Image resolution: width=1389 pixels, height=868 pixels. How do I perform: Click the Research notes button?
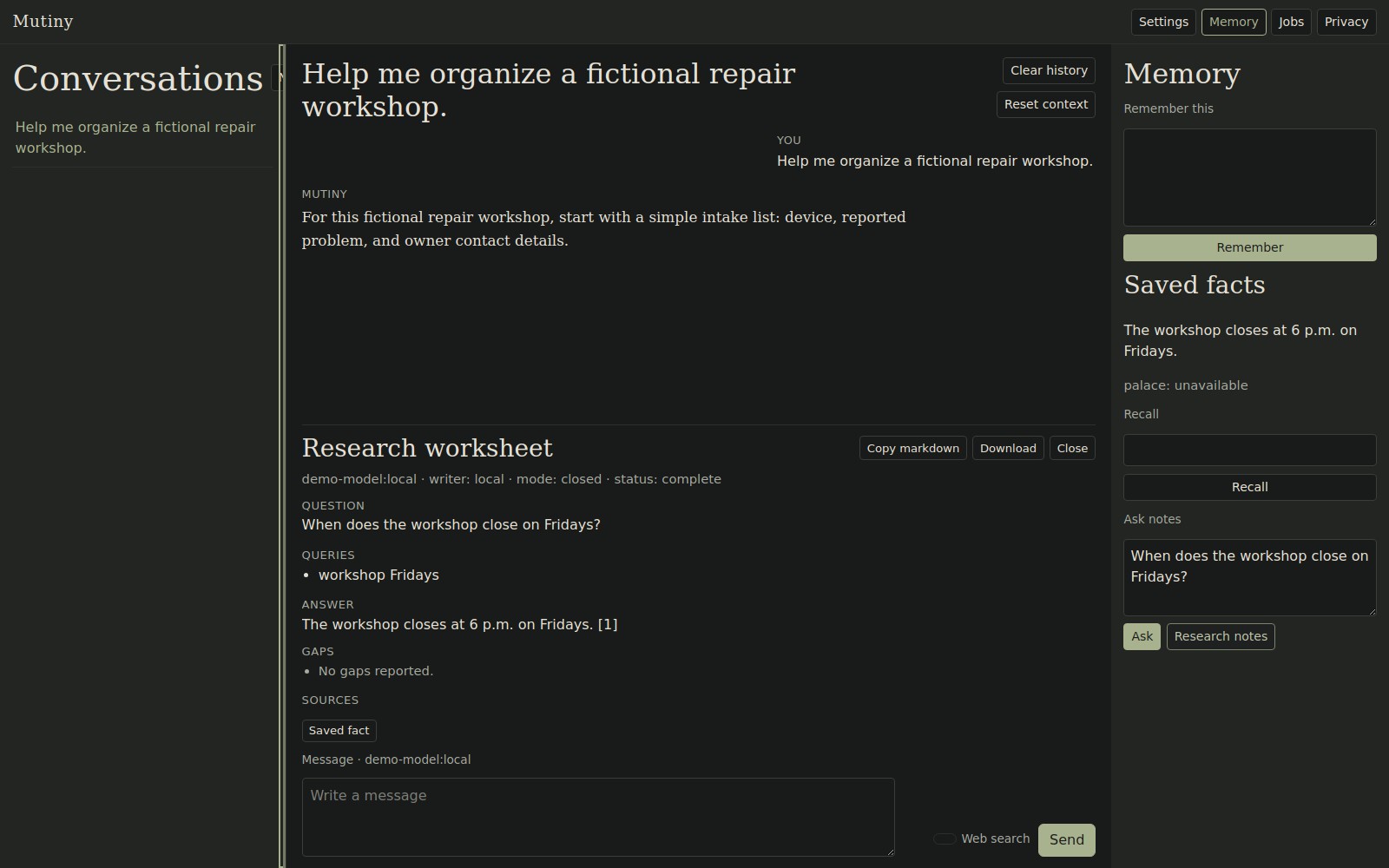[1221, 636]
